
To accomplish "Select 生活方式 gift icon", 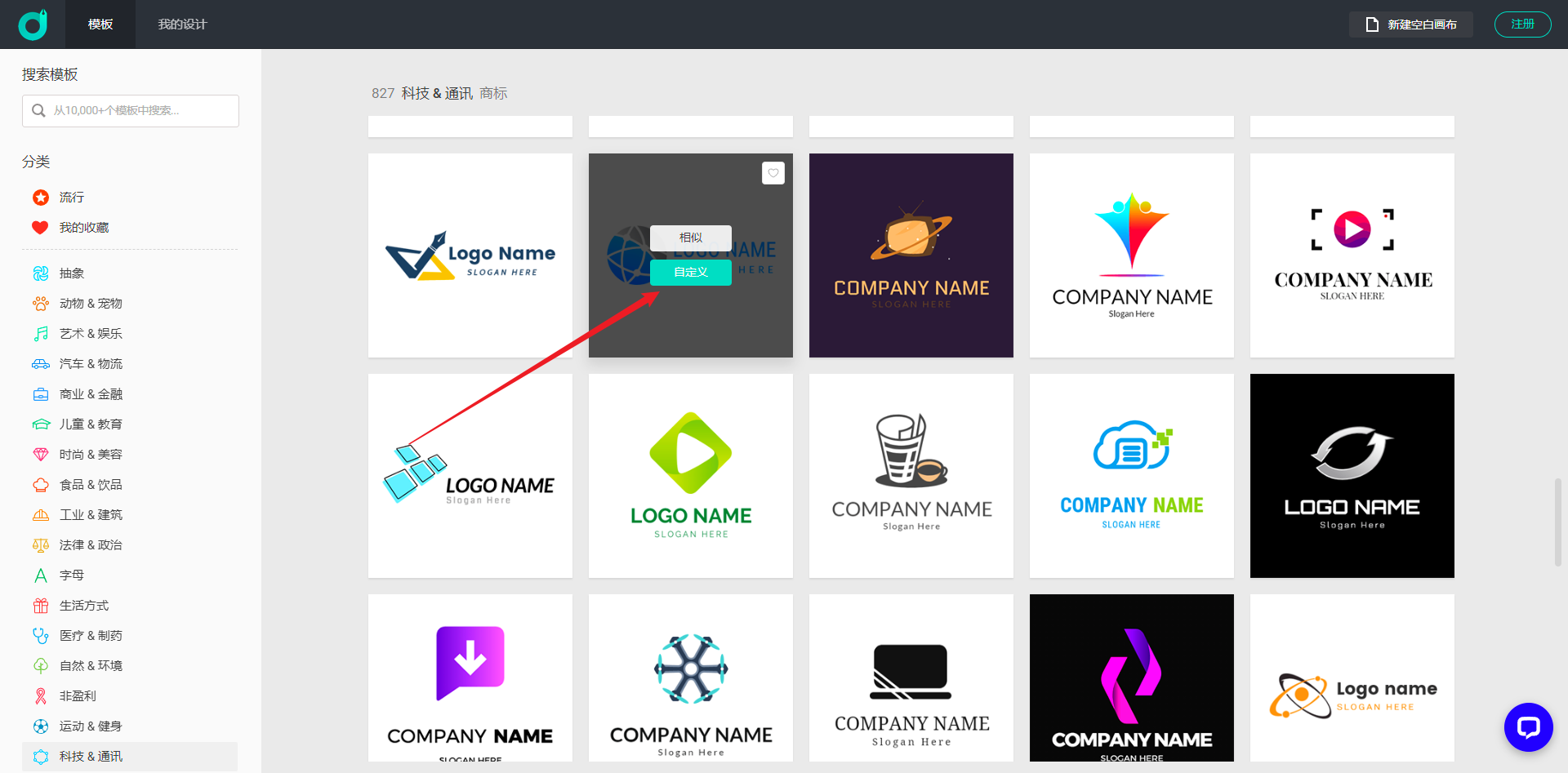I will (x=41, y=606).
